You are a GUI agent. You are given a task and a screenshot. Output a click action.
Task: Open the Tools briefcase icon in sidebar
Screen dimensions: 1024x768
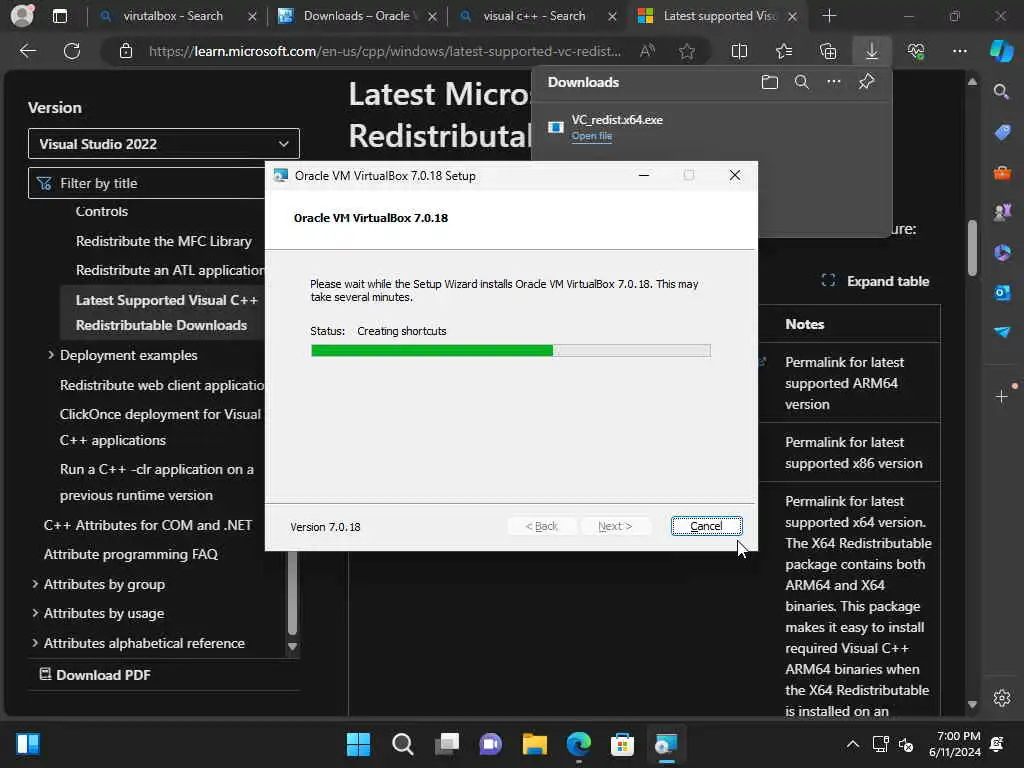point(1002,172)
